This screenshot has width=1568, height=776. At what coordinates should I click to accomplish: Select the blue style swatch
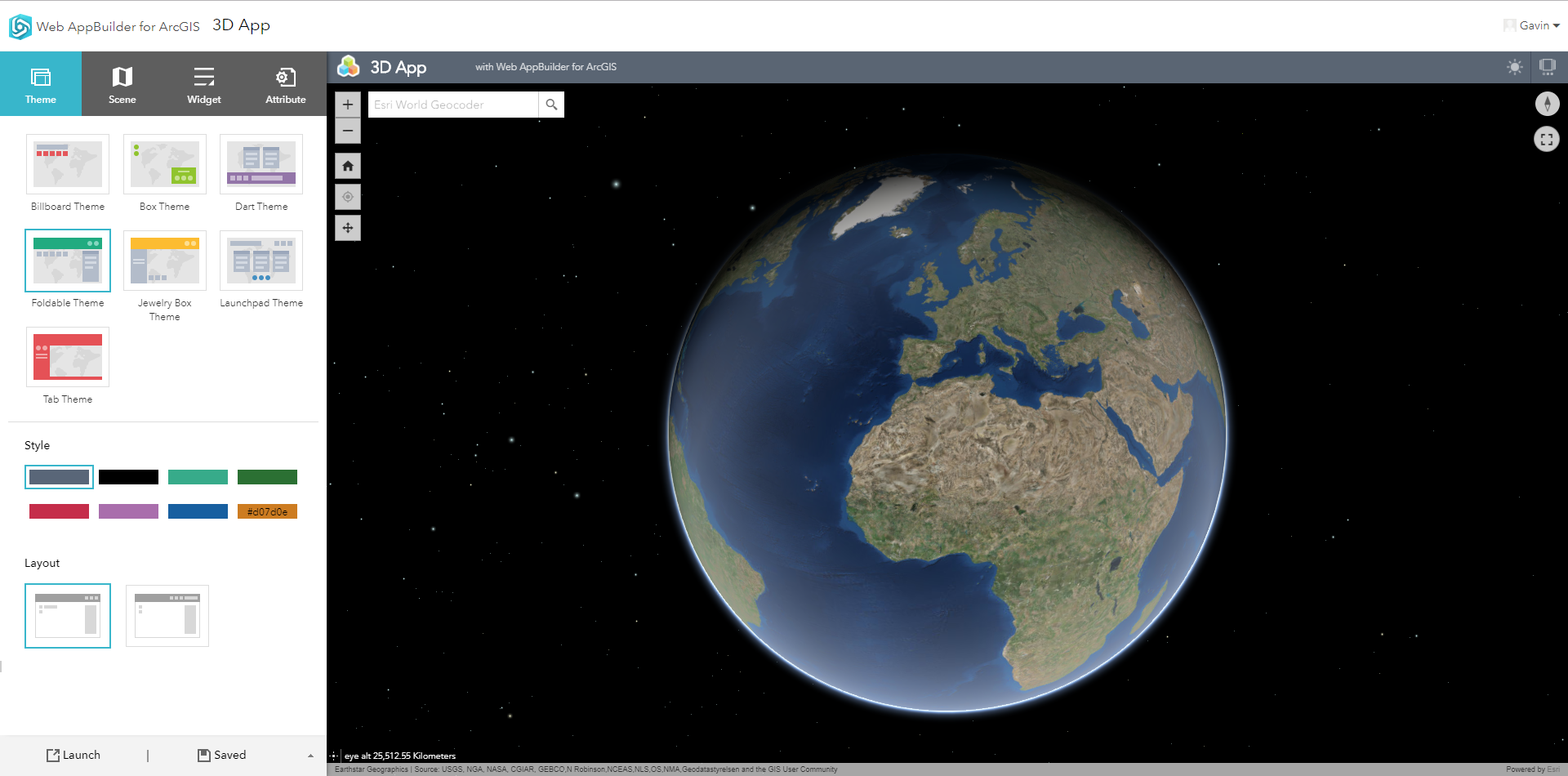198,511
